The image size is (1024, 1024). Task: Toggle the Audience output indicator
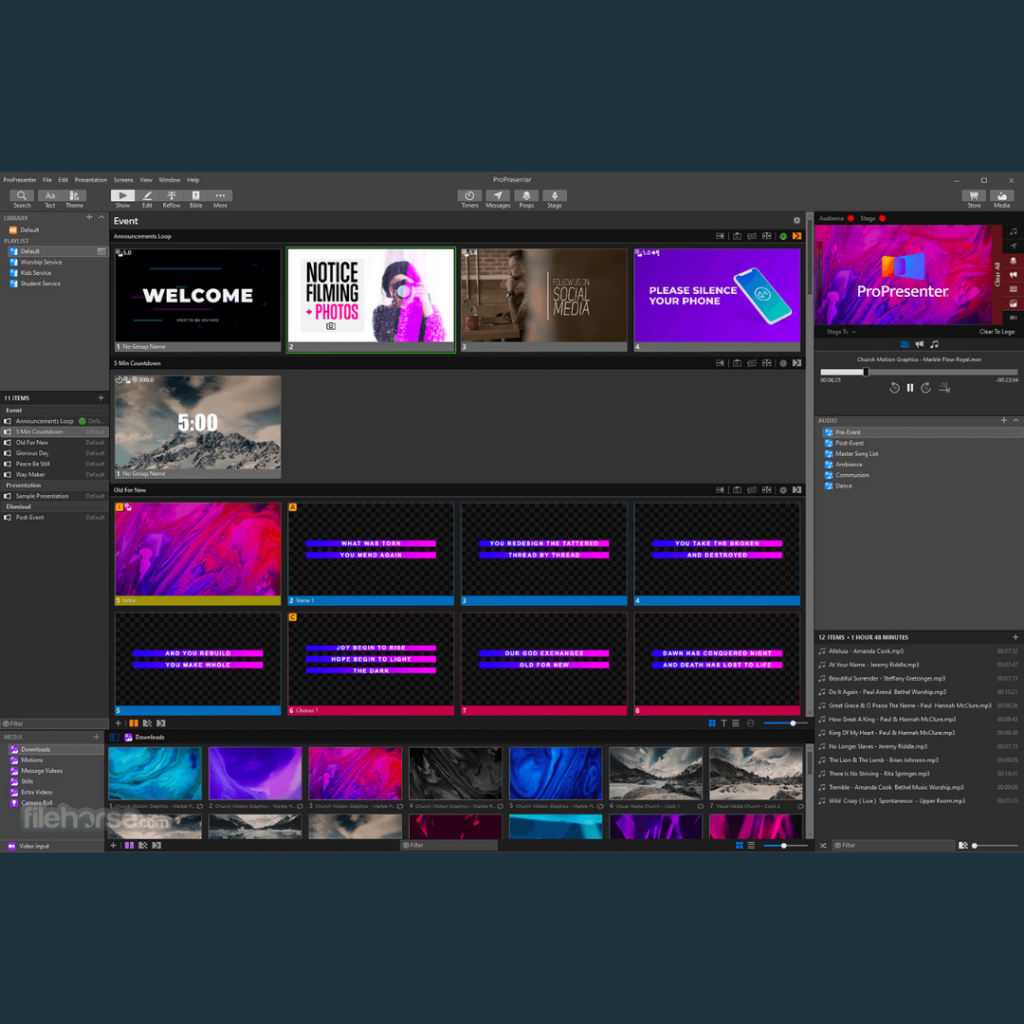(851, 218)
